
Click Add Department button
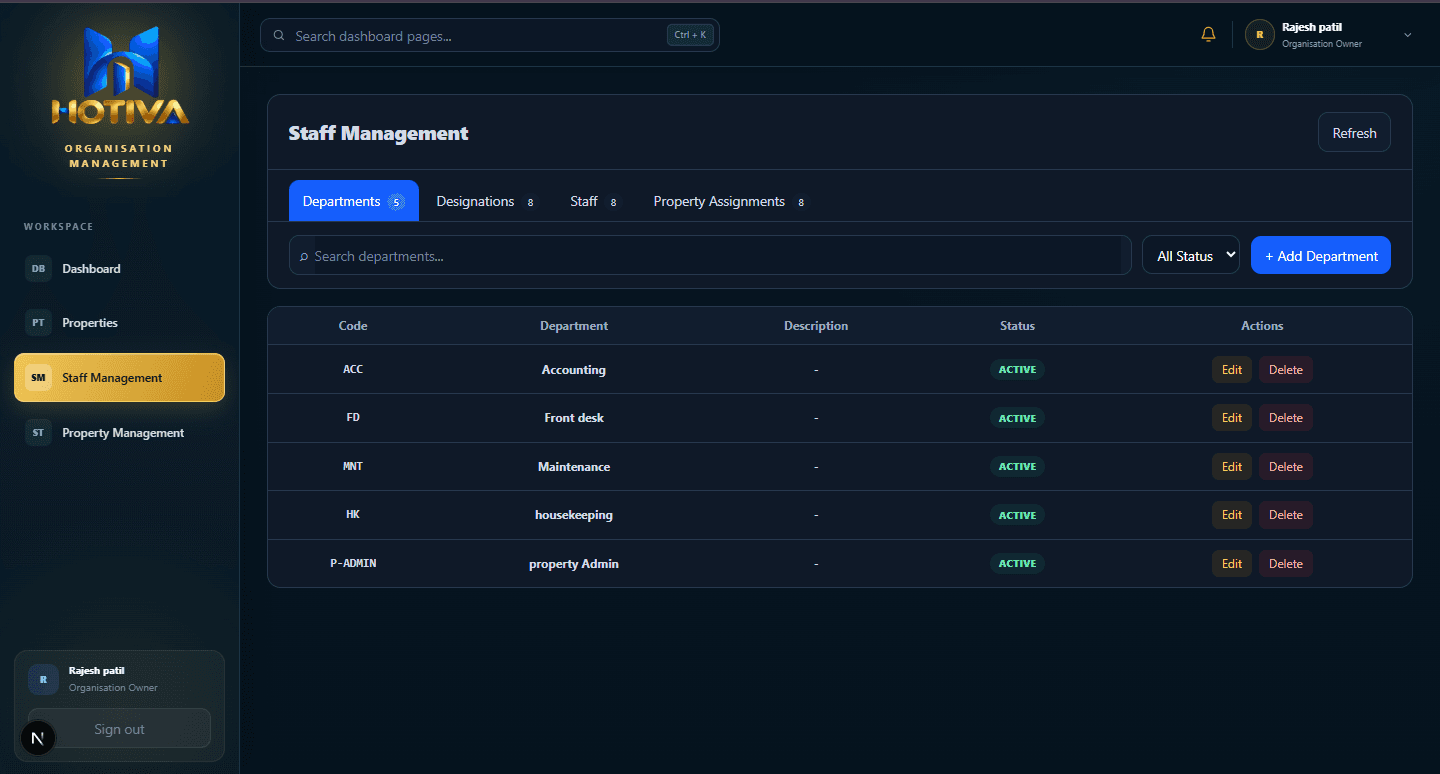1321,255
